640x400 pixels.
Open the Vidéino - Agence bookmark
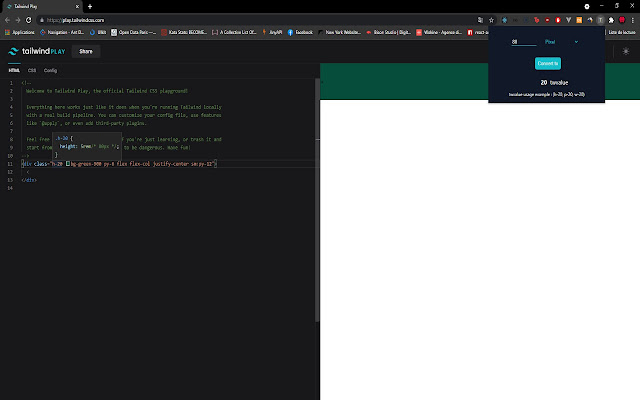point(439,32)
